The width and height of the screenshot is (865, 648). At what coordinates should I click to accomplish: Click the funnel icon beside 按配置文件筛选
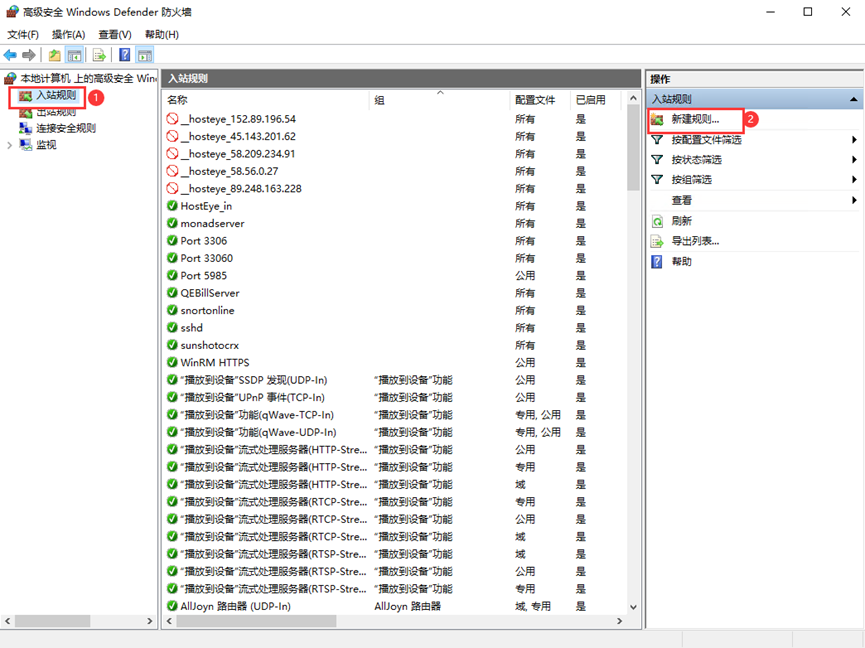click(657, 140)
